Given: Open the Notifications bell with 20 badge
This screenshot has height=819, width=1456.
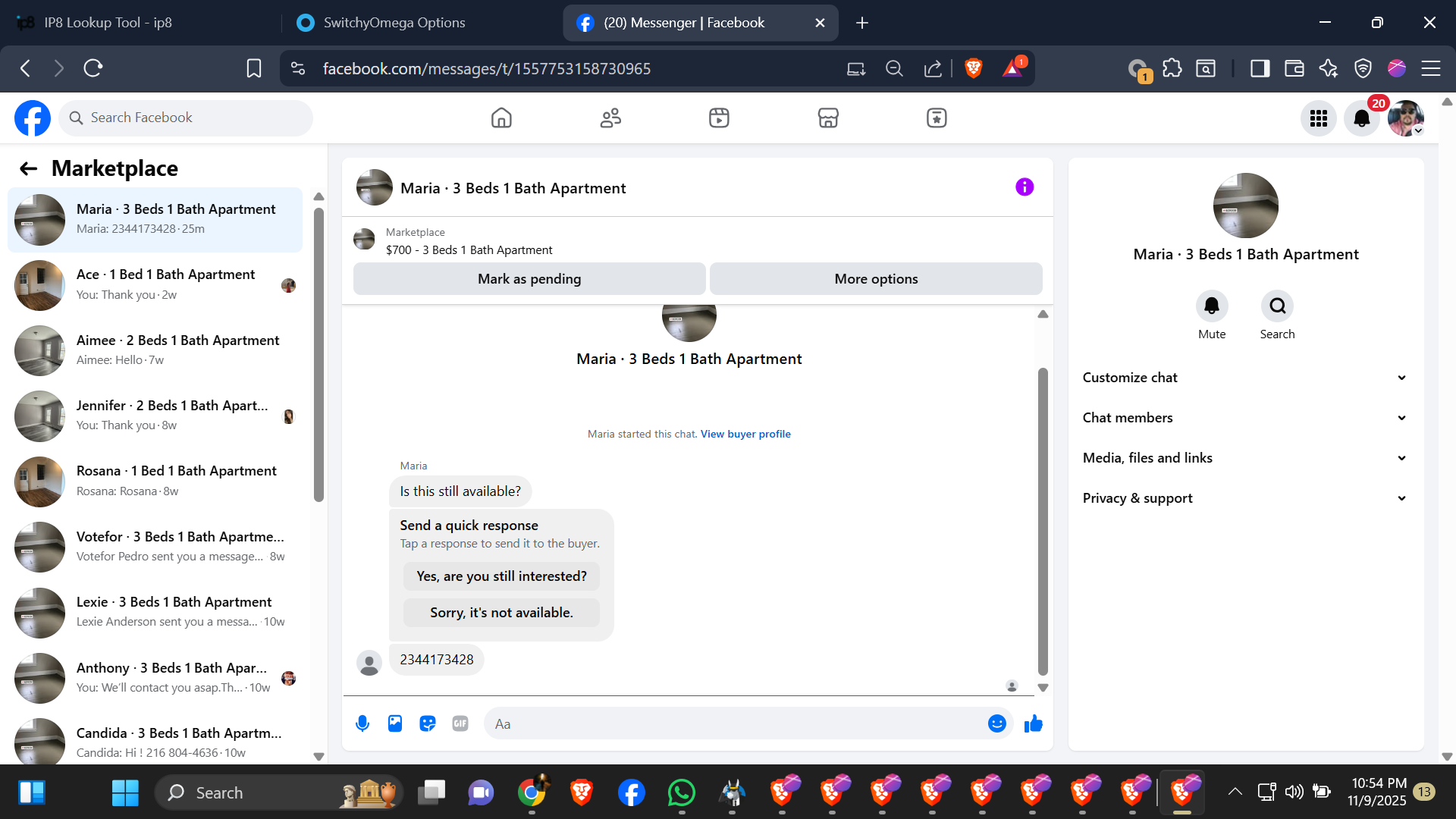Looking at the screenshot, I should 1362,118.
